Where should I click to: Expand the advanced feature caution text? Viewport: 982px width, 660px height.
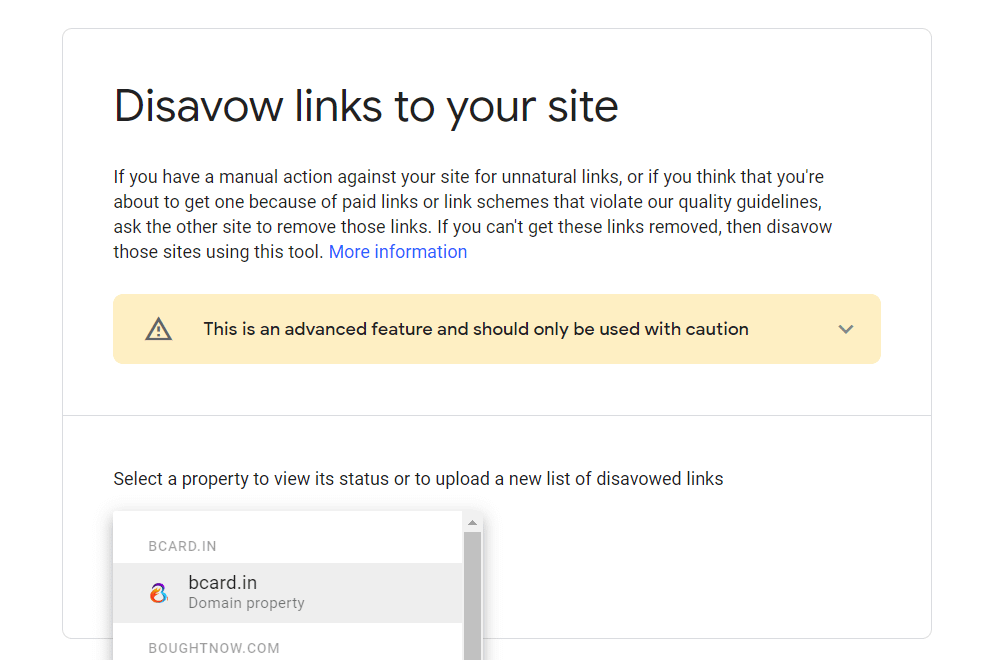(x=476, y=329)
